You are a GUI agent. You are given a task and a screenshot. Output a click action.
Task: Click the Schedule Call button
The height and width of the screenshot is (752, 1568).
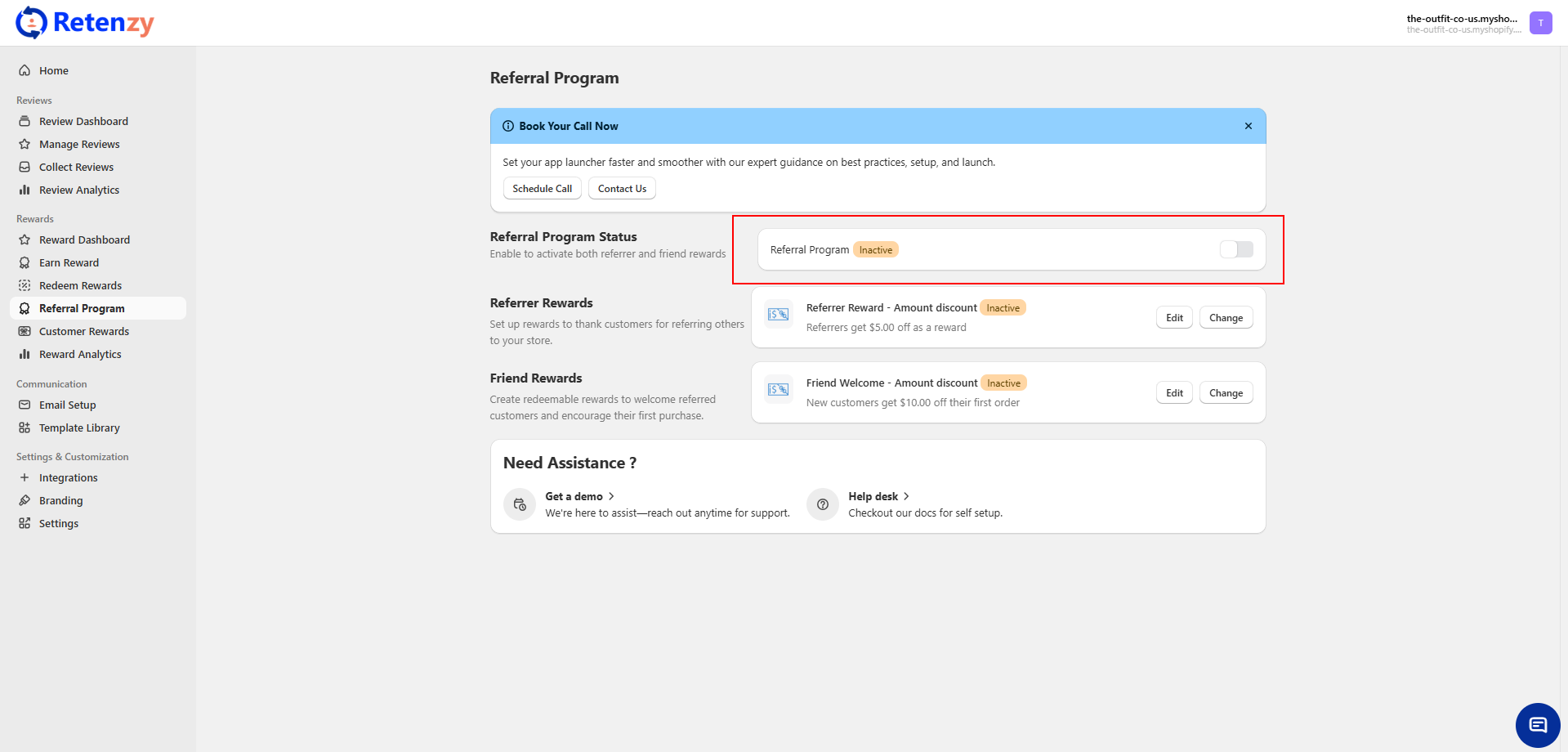(x=542, y=189)
